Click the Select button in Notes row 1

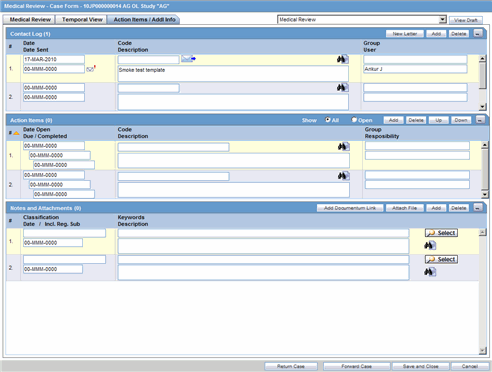(441, 233)
